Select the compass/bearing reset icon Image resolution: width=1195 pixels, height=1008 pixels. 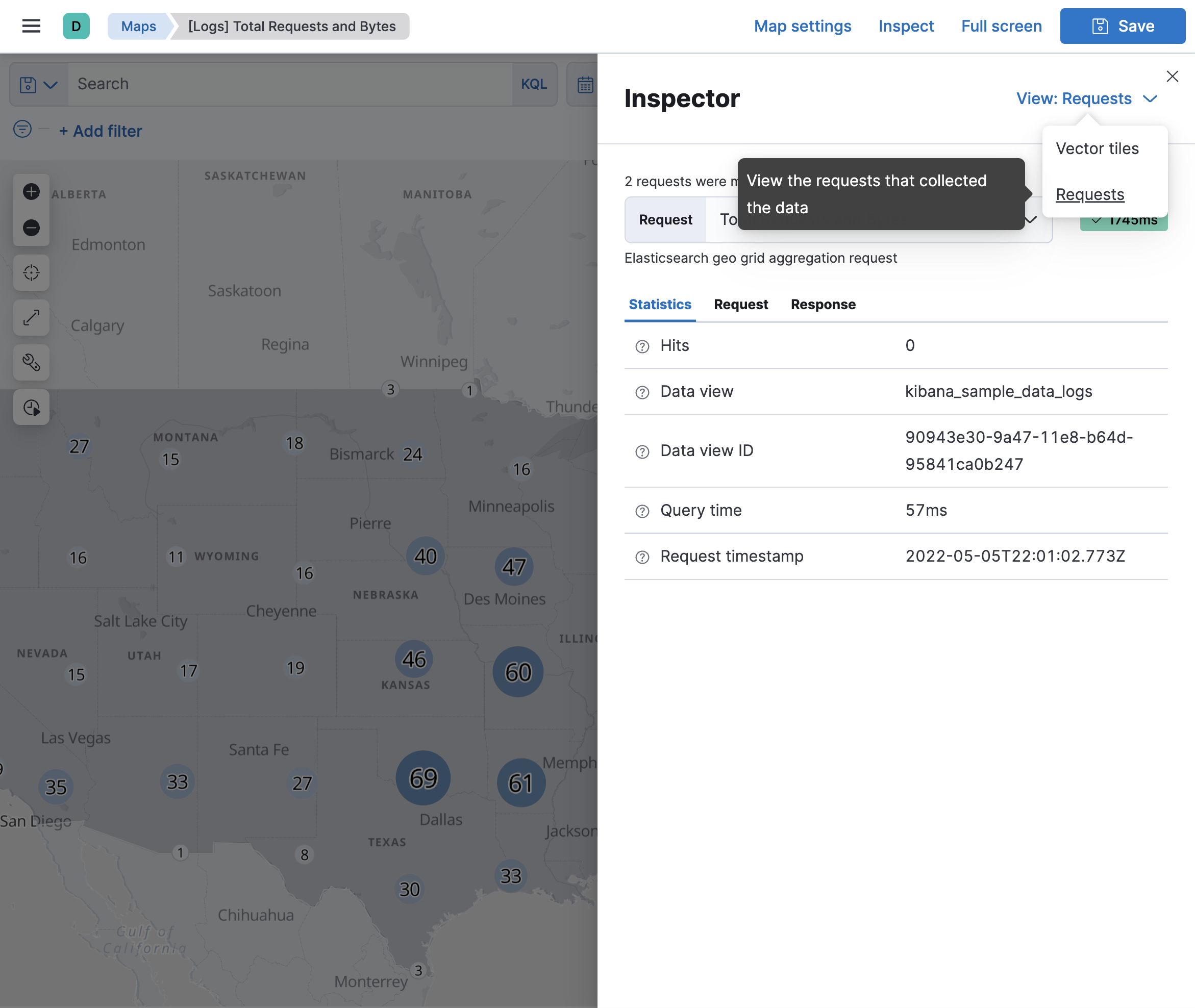pos(31,272)
